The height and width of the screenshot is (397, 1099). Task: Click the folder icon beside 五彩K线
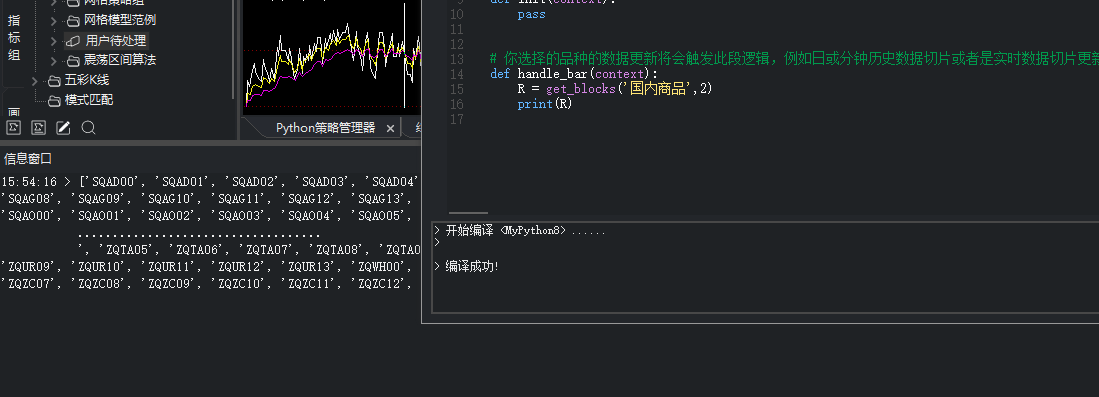(x=54, y=81)
